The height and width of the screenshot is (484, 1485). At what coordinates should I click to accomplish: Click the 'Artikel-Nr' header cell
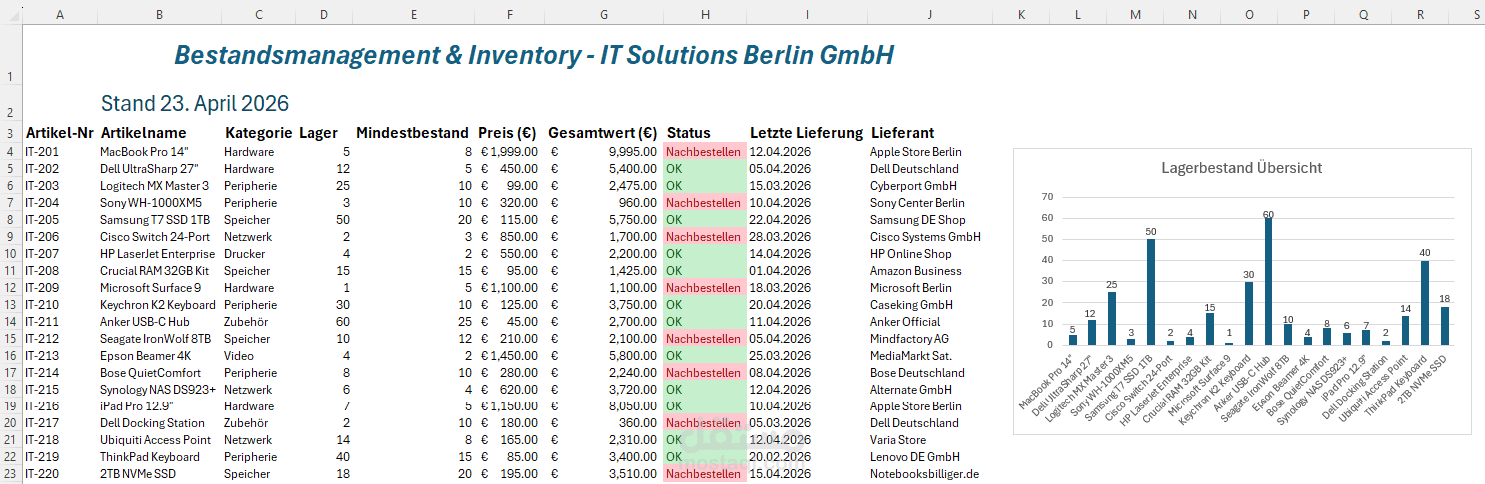click(60, 133)
